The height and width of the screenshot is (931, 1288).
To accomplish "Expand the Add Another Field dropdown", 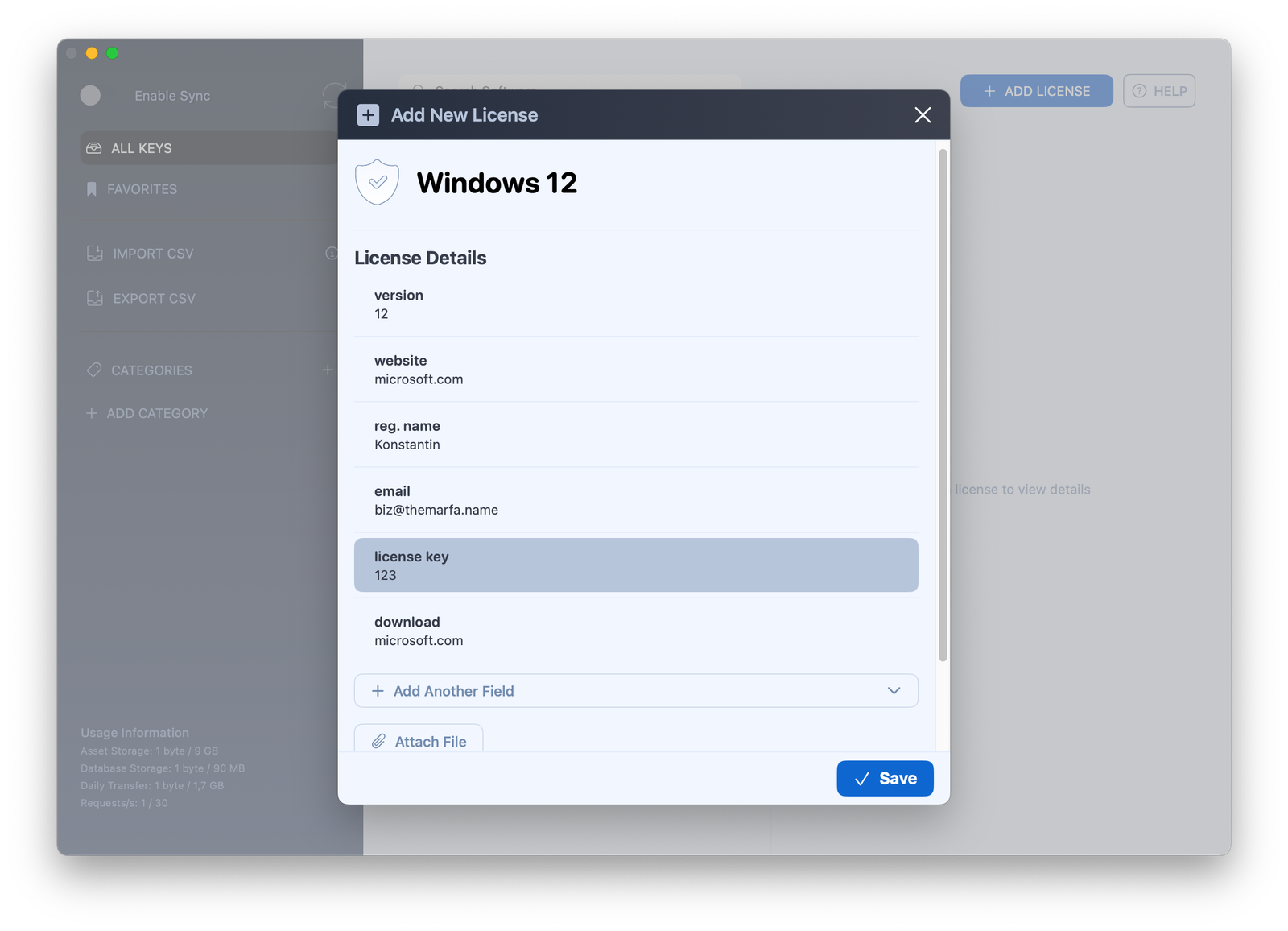I will pyautogui.click(x=636, y=691).
